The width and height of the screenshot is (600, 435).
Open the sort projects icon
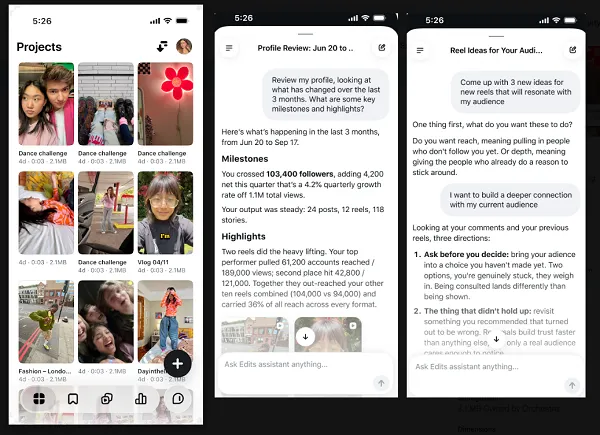pyautogui.click(x=162, y=47)
